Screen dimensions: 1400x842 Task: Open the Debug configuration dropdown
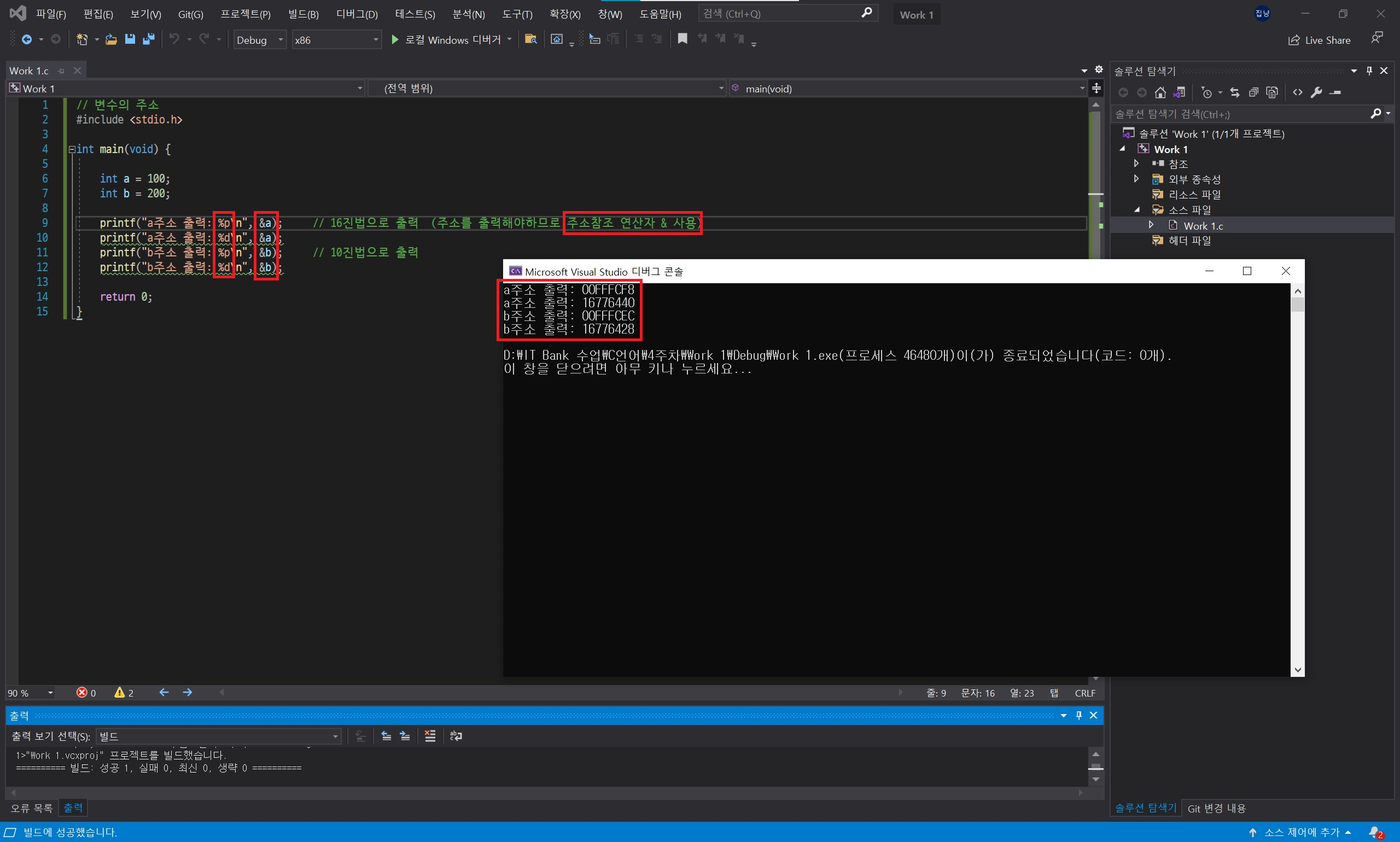tap(260, 40)
